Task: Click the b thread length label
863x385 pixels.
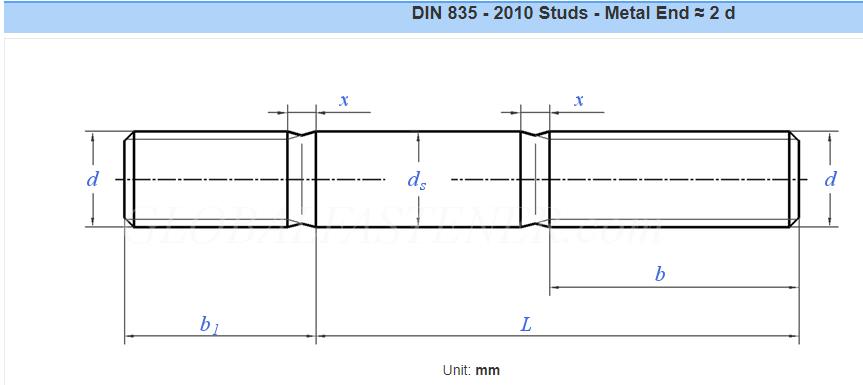Action: [659, 273]
